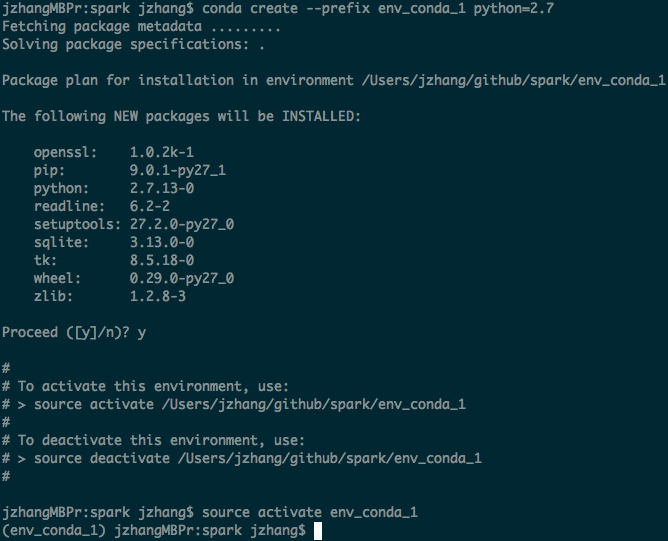
Task: Click the readline package name
Action: tap(69, 206)
